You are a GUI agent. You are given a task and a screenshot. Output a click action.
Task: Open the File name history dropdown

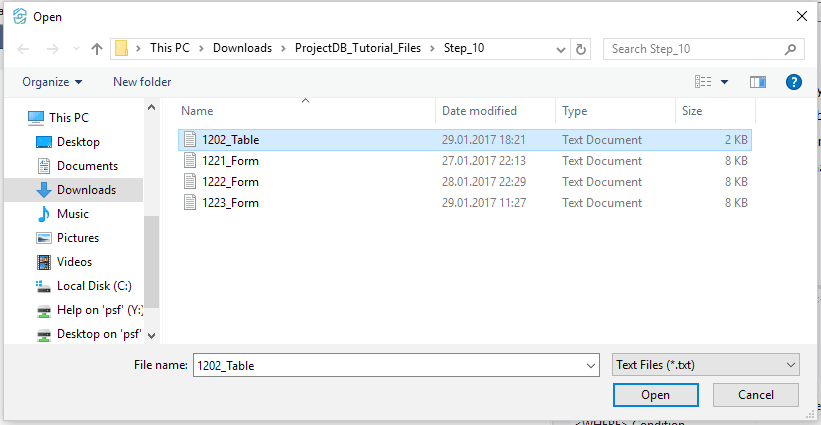(589, 366)
